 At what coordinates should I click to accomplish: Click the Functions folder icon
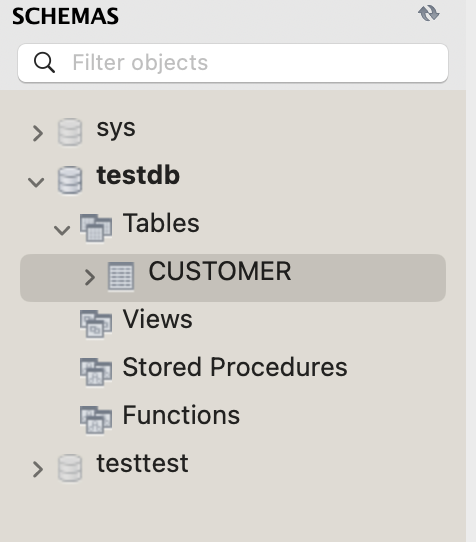[96, 420]
